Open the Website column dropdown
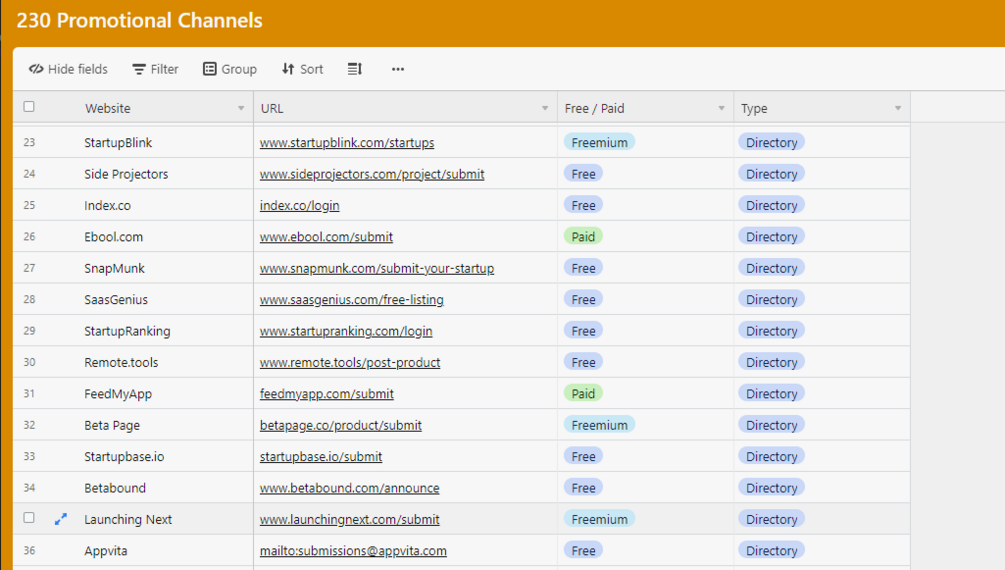 pyautogui.click(x=241, y=108)
